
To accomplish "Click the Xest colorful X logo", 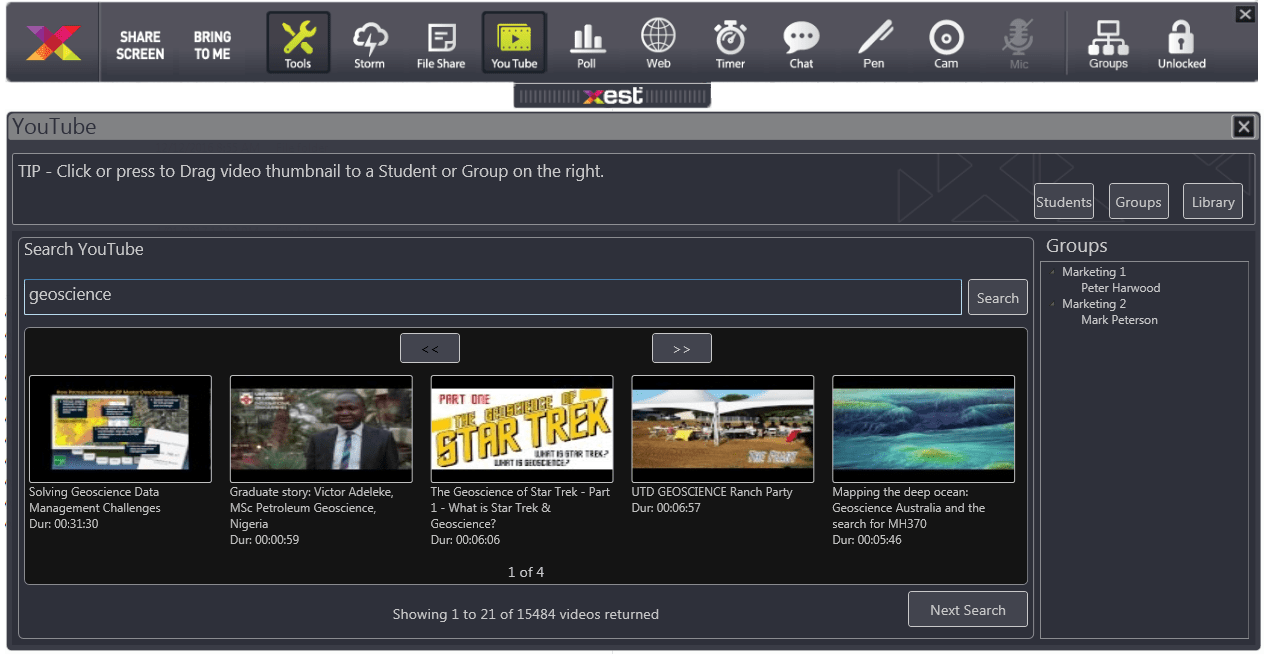I will [54, 43].
